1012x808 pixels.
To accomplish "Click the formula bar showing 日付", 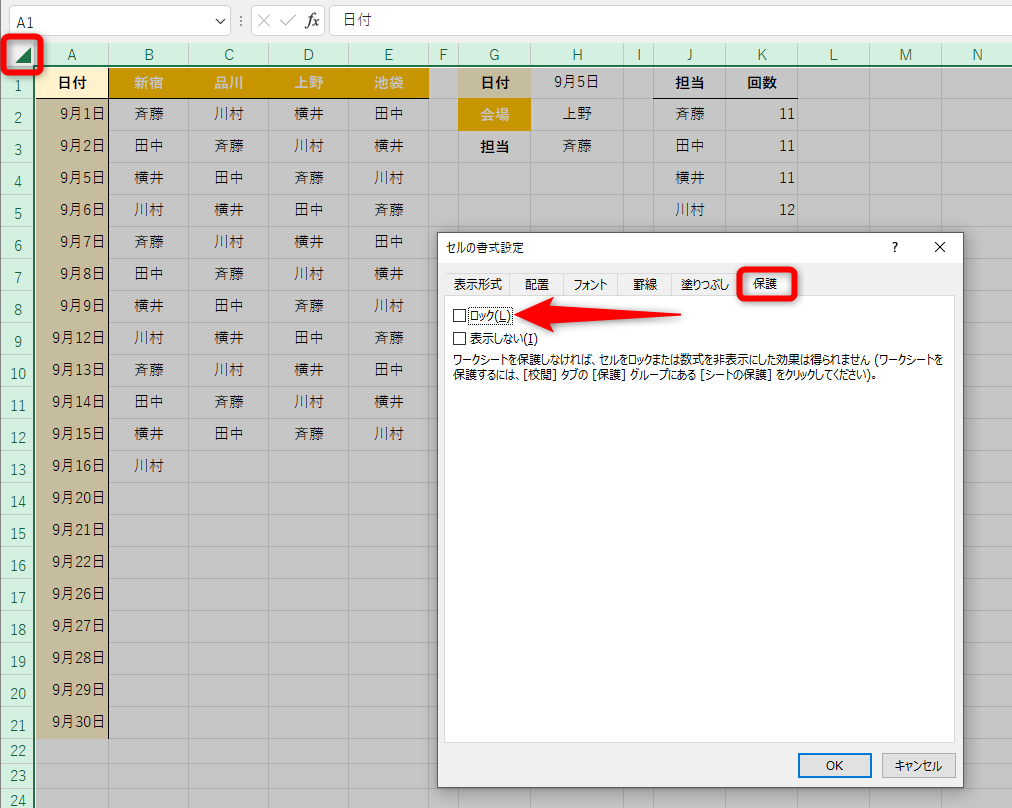I will 670,21.
